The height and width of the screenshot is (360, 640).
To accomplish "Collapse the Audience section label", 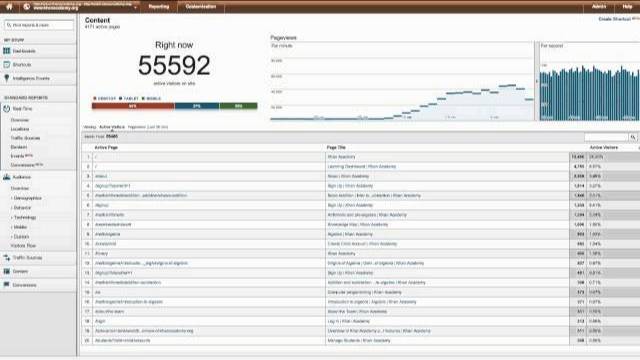I will pyautogui.click(x=22, y=177).
